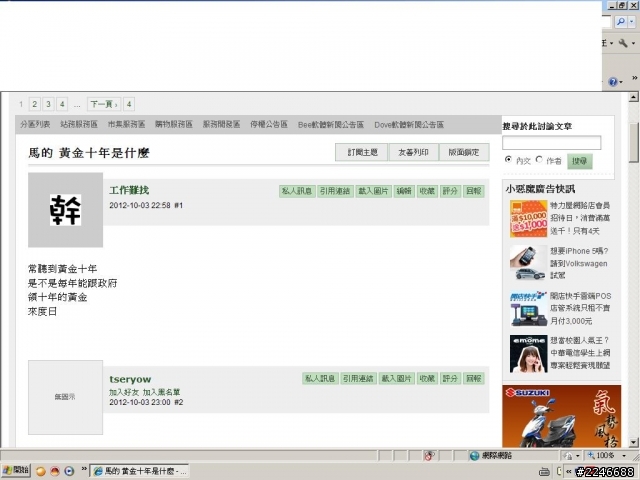
Task: Open the tseryow username link
Action: coord(130,379)
